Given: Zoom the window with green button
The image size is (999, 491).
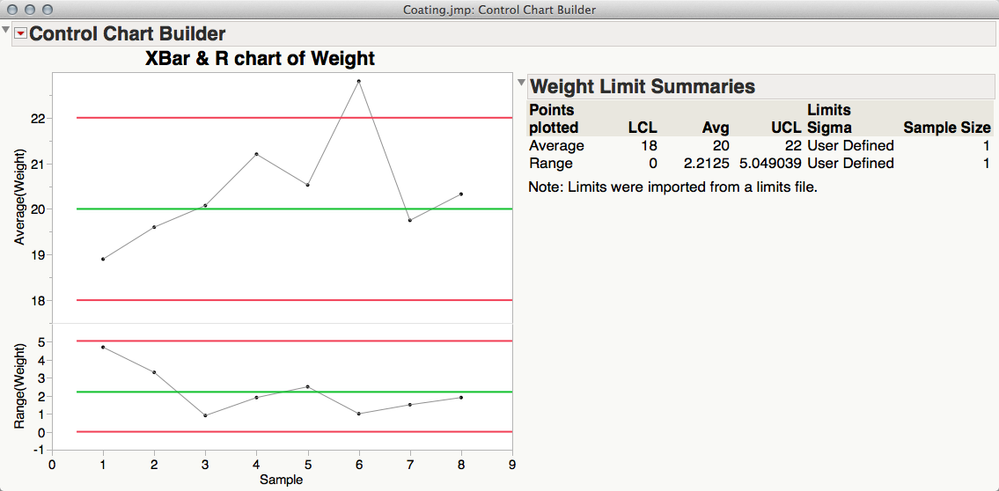Looking at the screenshot, I should click(x=47, y=9).
